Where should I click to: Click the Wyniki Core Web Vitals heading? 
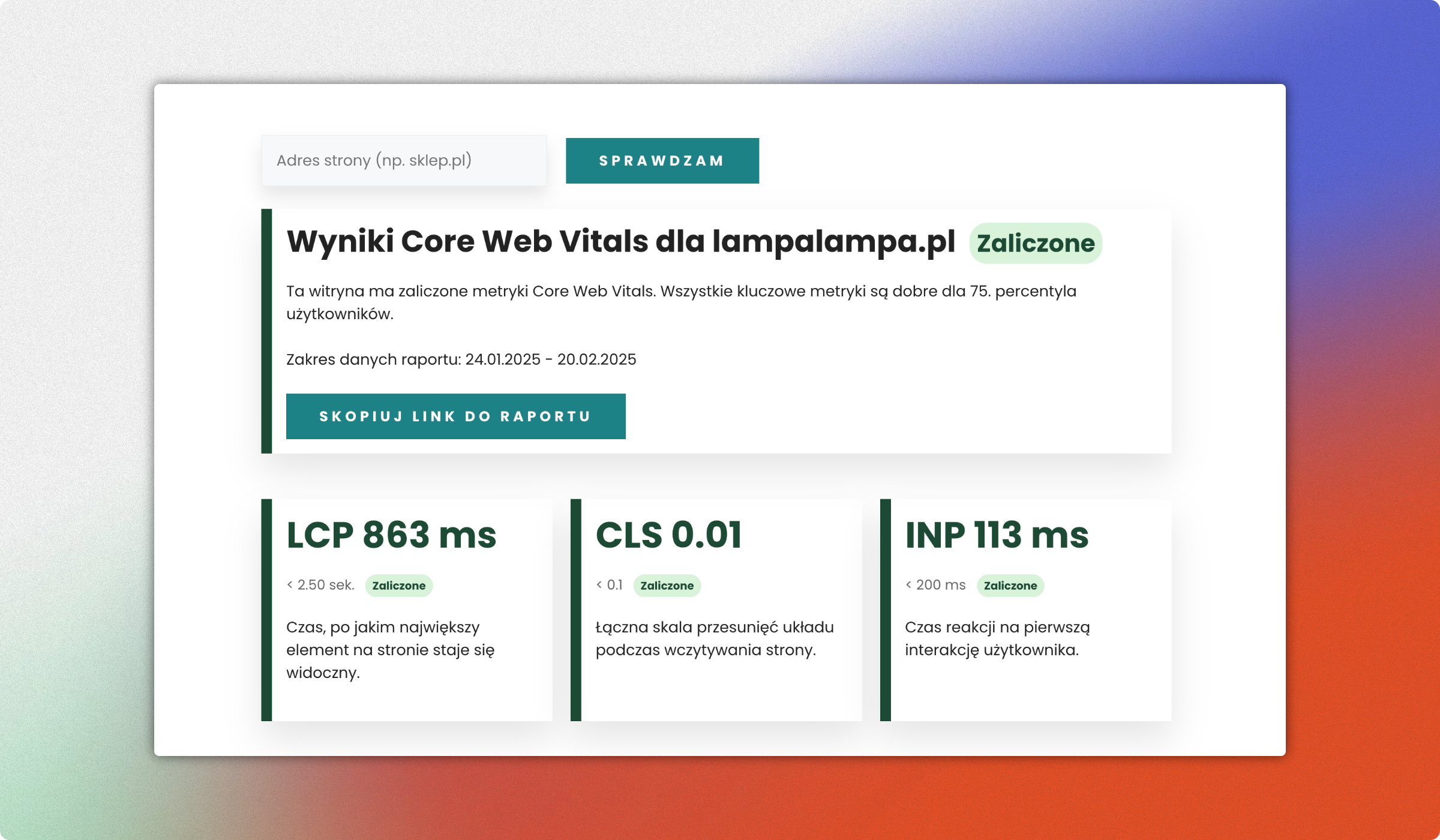pyautogui.click(x=620, y=241)
